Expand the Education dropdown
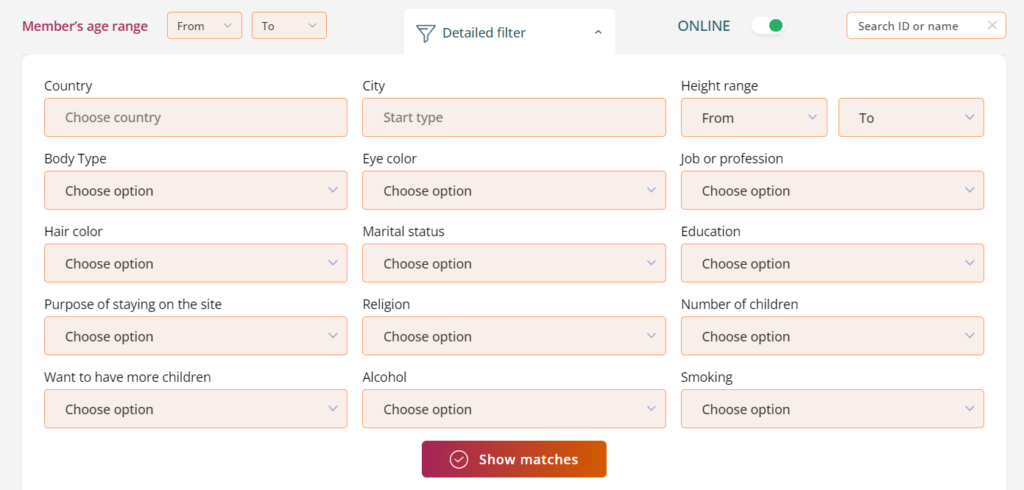This screenshot has height=490, width=1024. tap(832, 263)
